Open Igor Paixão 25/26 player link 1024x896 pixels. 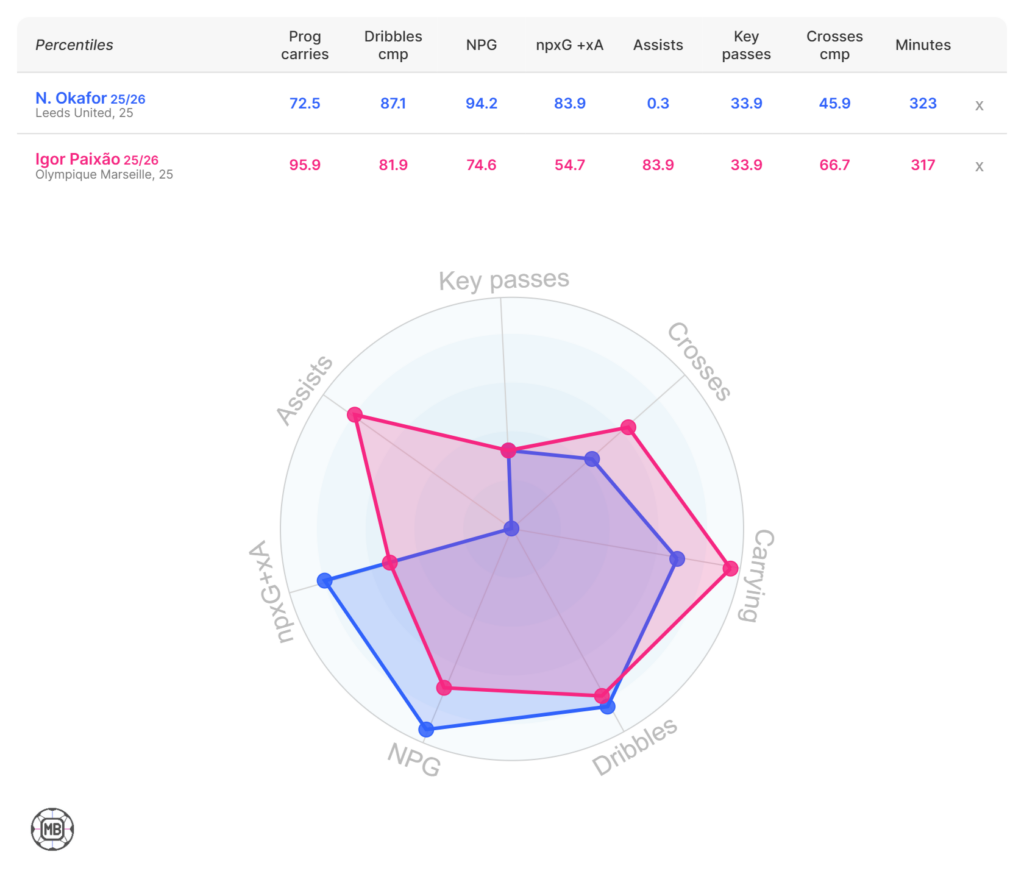[x=96, y=160]
